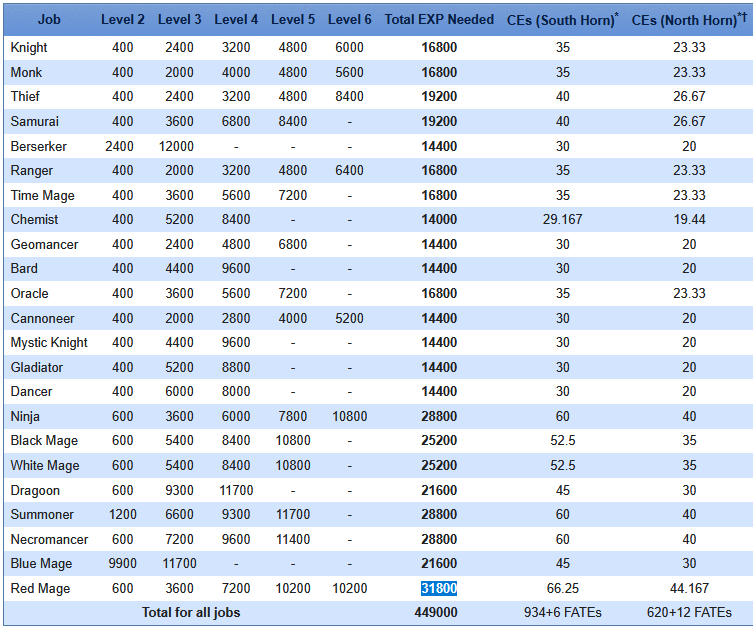Image resolution: width=753 pixels, height=628 pixels.
Task: Click the Level 2 column header
Action: coord(122,20)
